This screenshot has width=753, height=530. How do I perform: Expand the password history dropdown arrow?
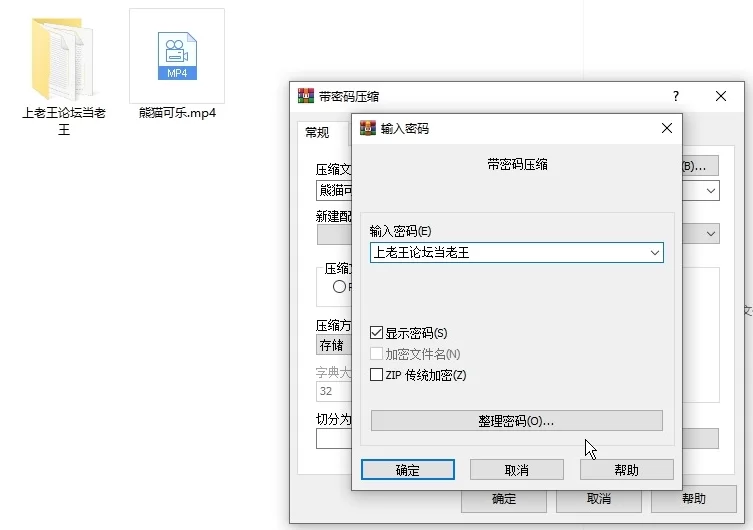[x=655, y=253]
